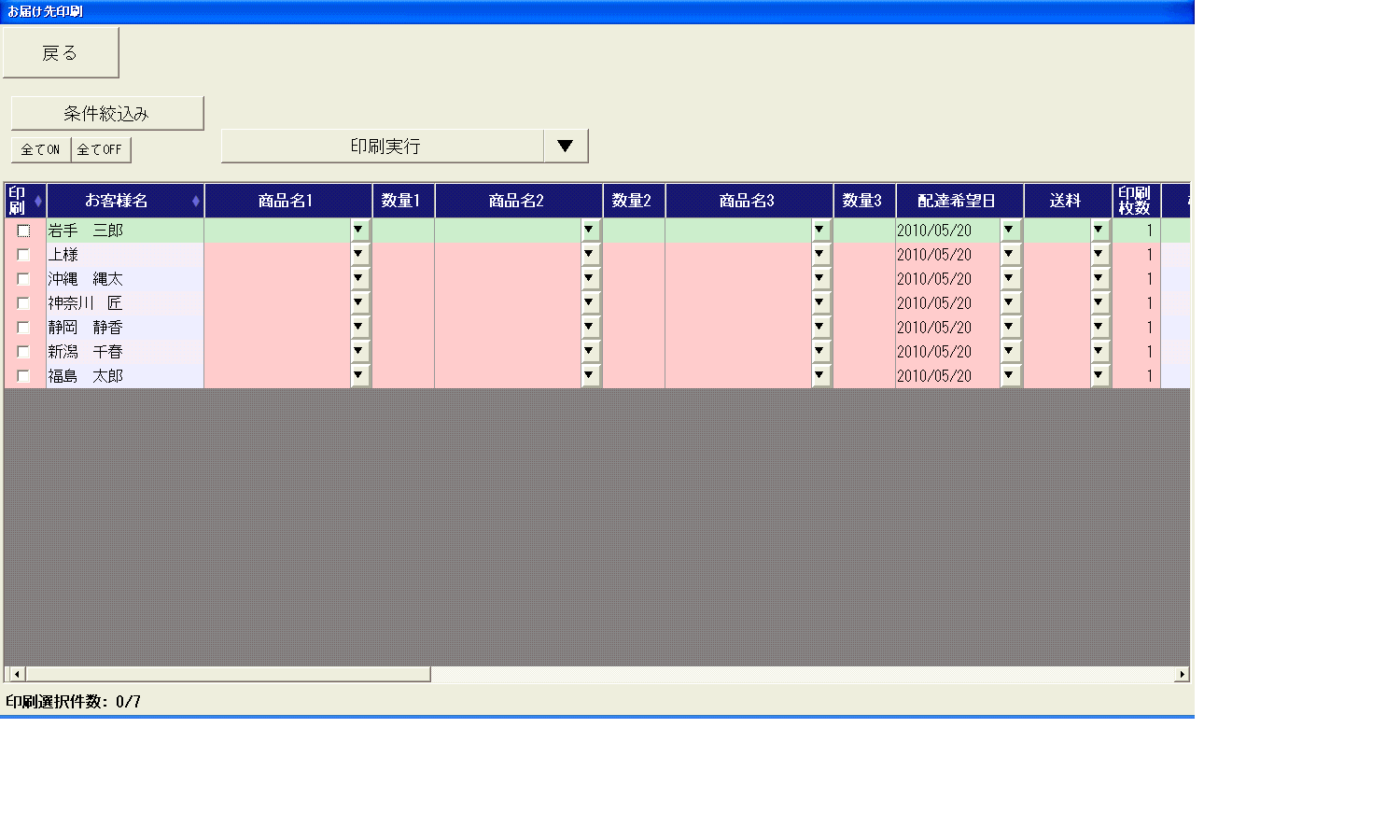Image resolution: width=1400 pixels, height=840 pixels.
Task: Click the 全てON button
Action: click(x=41, y=149)
